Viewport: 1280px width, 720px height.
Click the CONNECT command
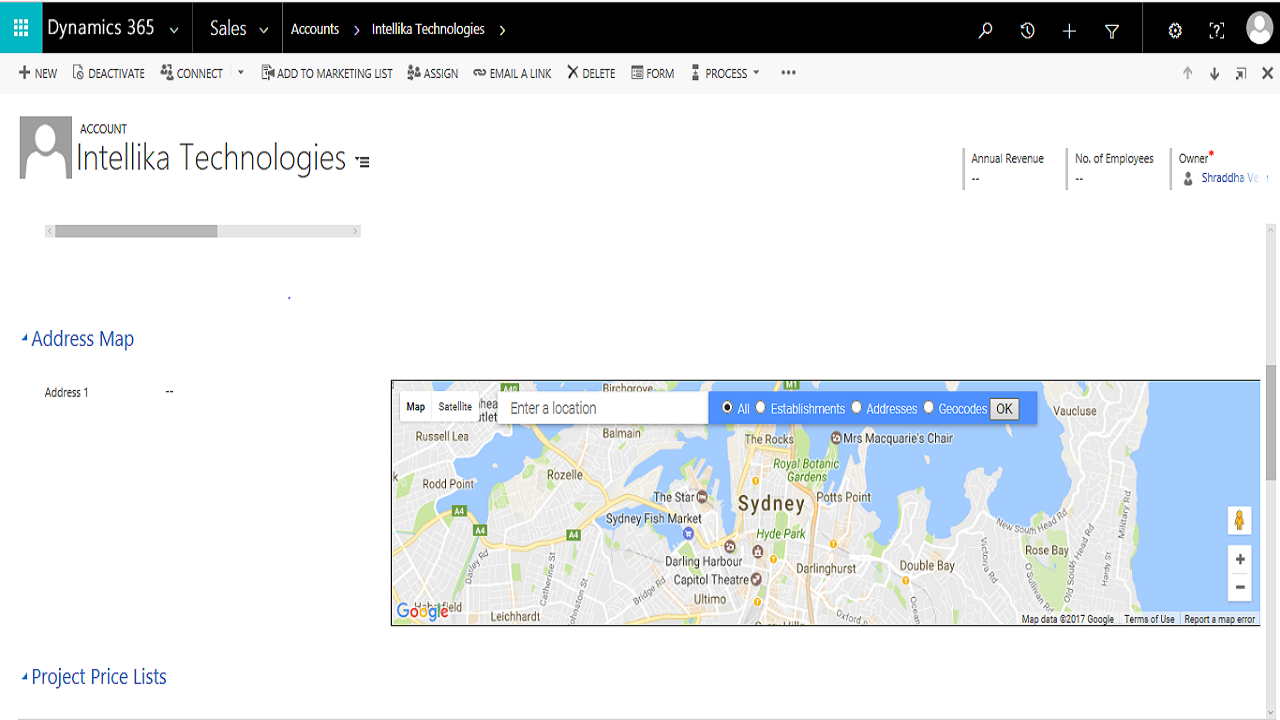coord(191,73)
